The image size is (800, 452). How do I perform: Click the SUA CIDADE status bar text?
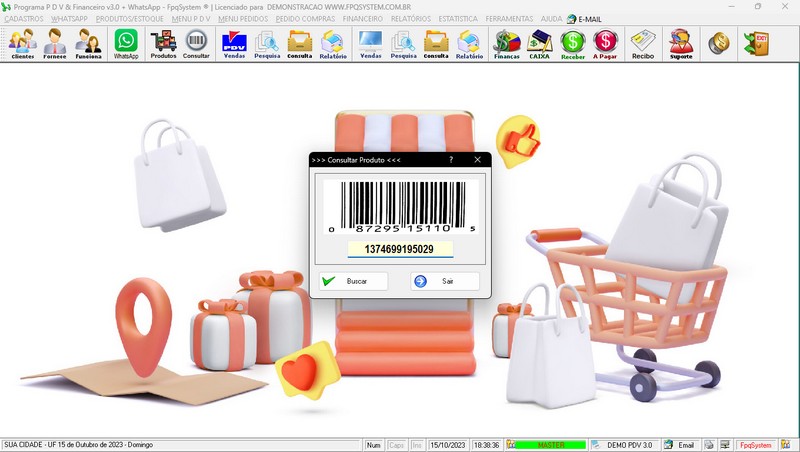pyautogui.click(x=79, y=445)
